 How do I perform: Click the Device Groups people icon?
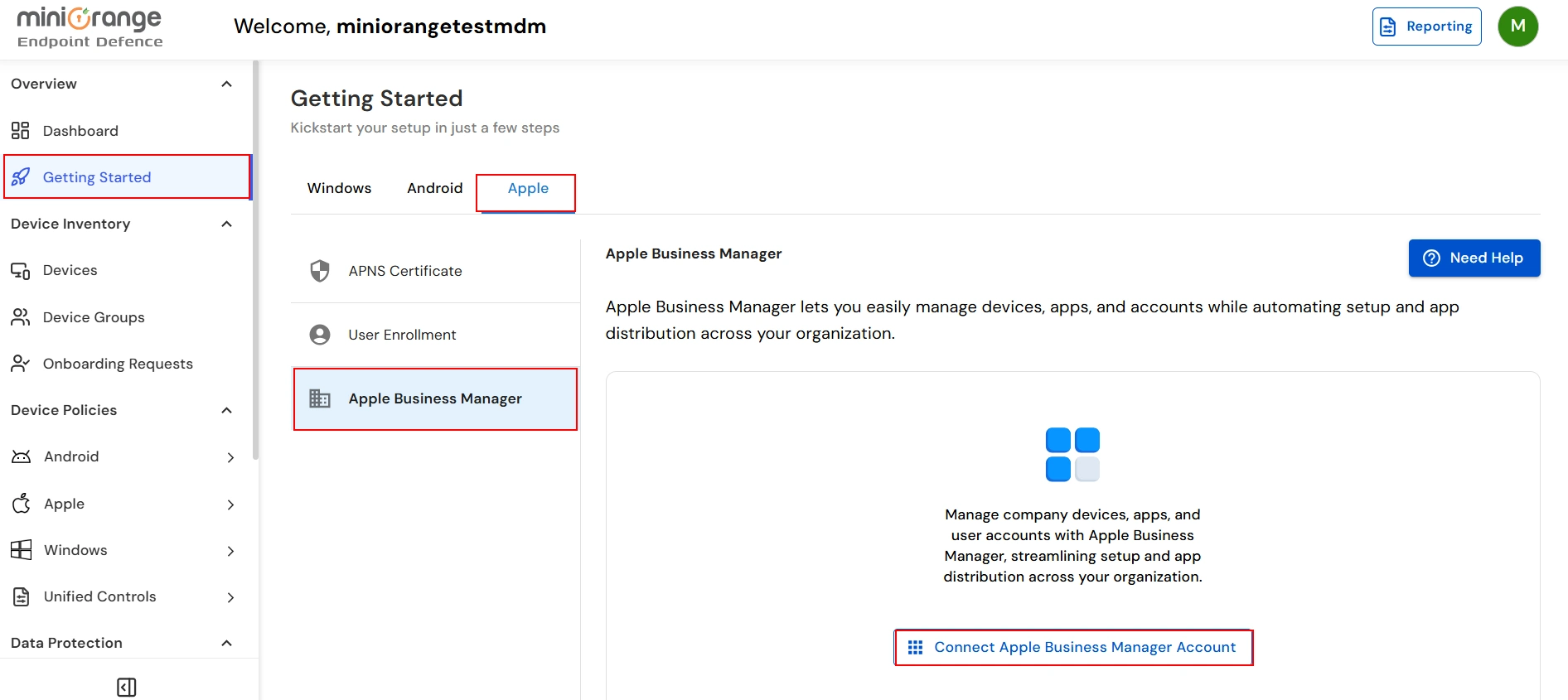click(21, 317)
